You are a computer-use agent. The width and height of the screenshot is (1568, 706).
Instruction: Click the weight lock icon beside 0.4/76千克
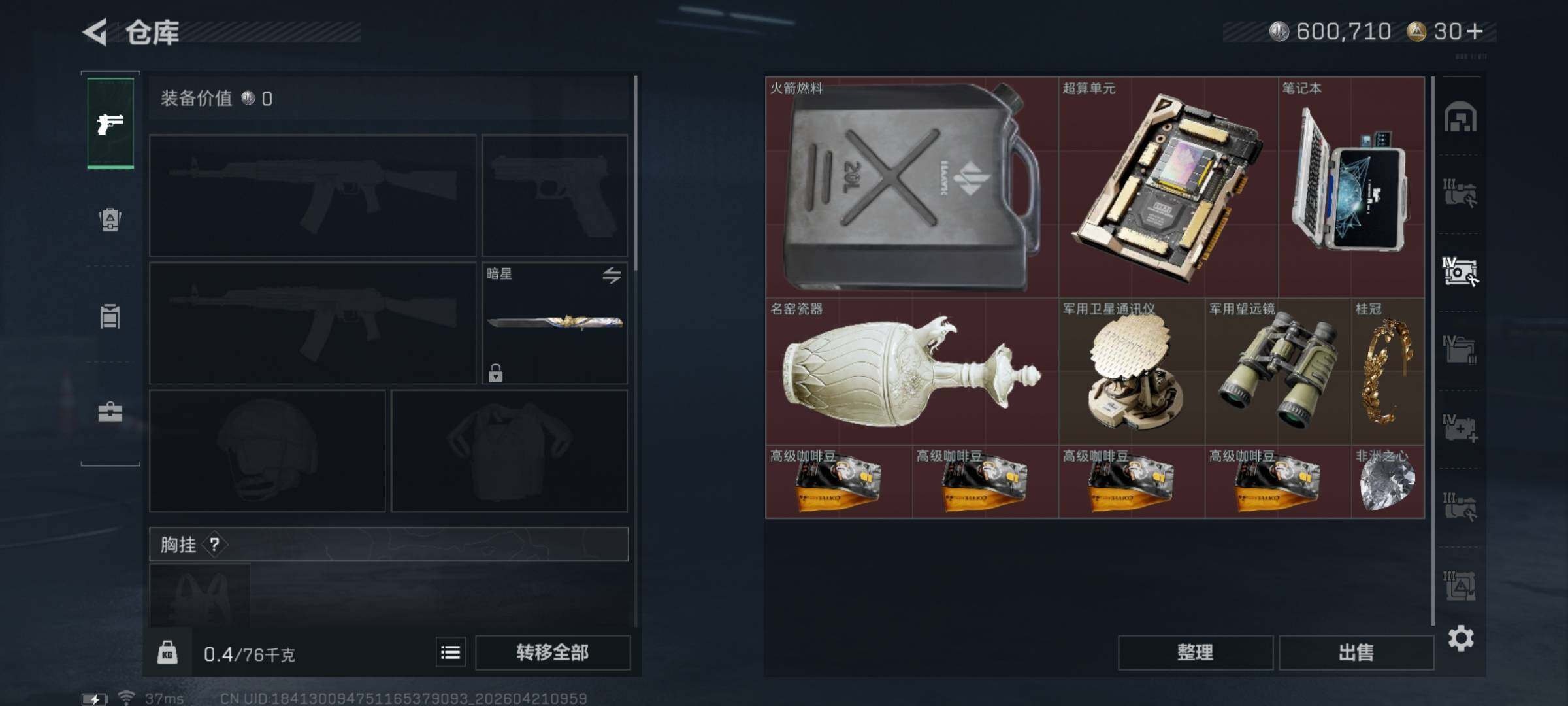[x=167, y=652]
